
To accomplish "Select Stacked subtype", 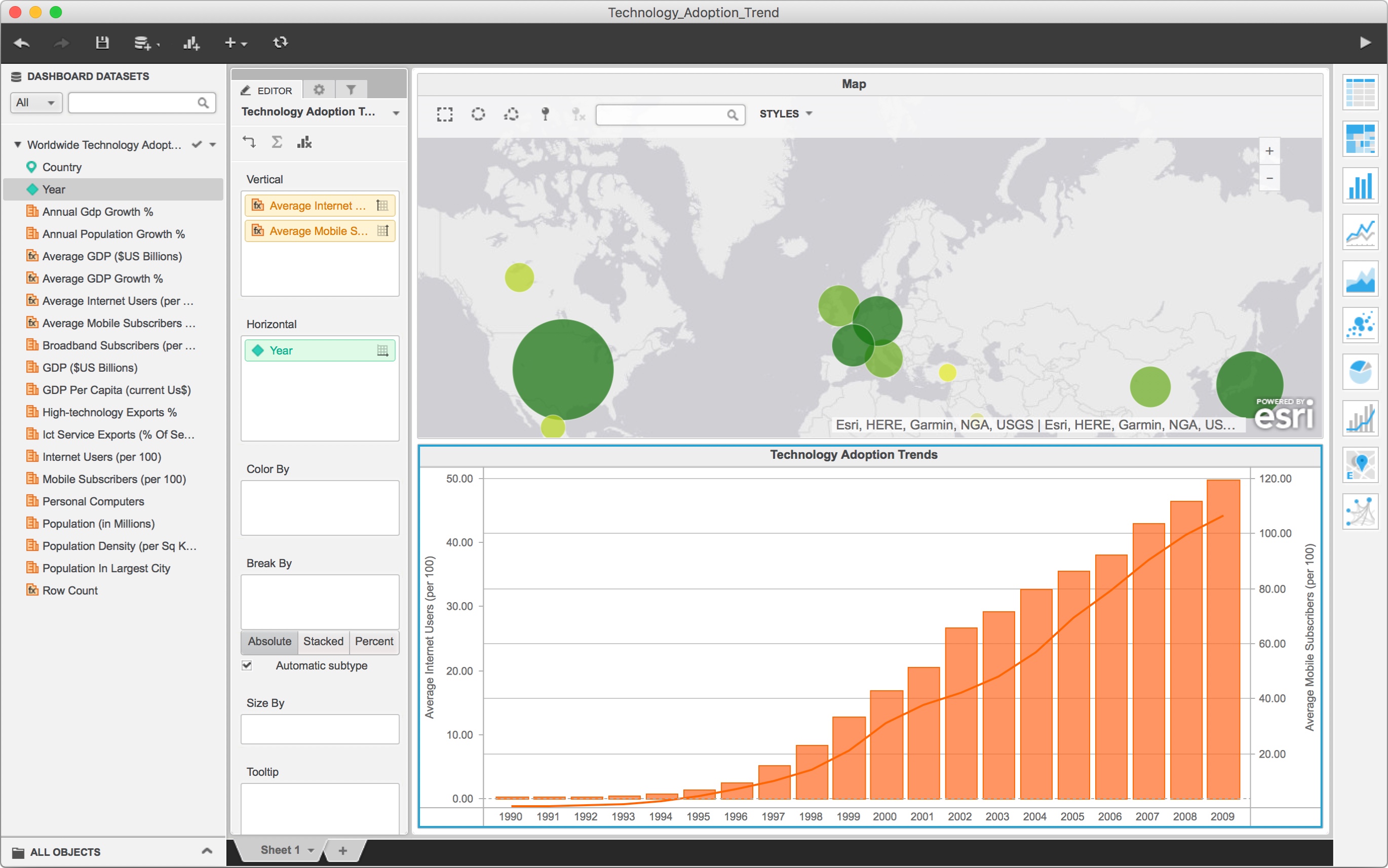I will 323,641.
